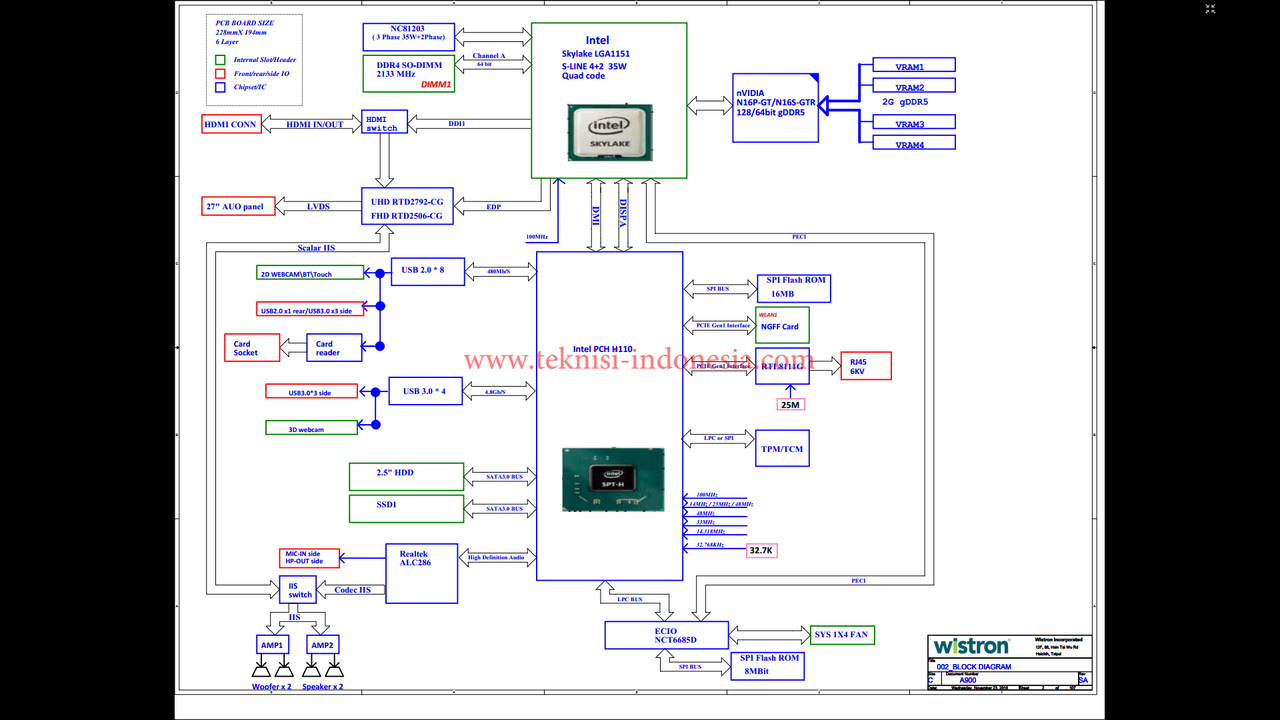This screenshot has width=1280, height=720.
Task: Click the VRAM3 box
Action: pos(913,124)
